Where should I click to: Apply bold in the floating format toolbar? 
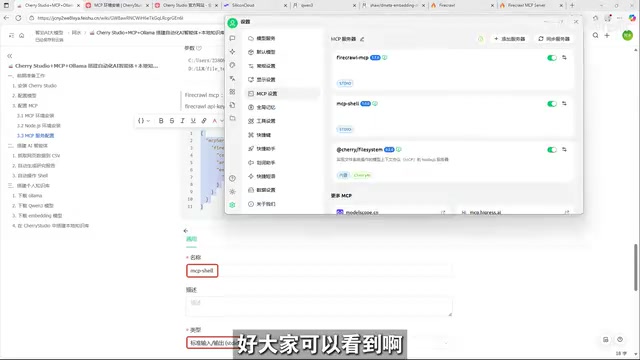click(161, 121)
